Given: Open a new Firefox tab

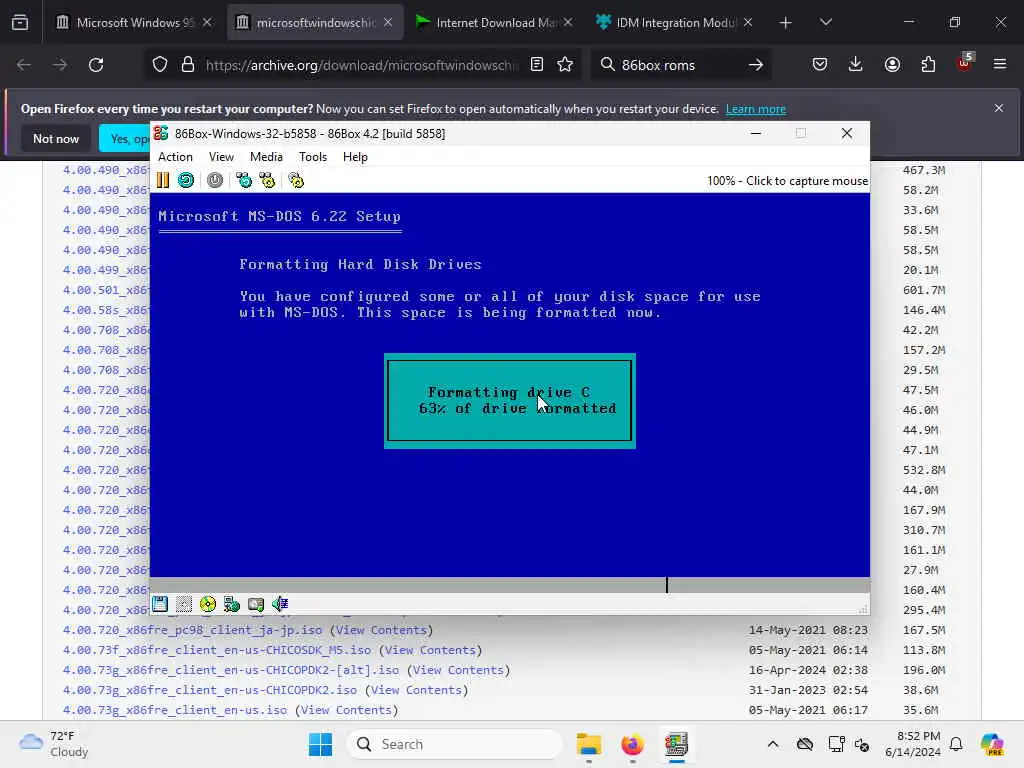Looking at the screenshot, I should click(786, 23).
